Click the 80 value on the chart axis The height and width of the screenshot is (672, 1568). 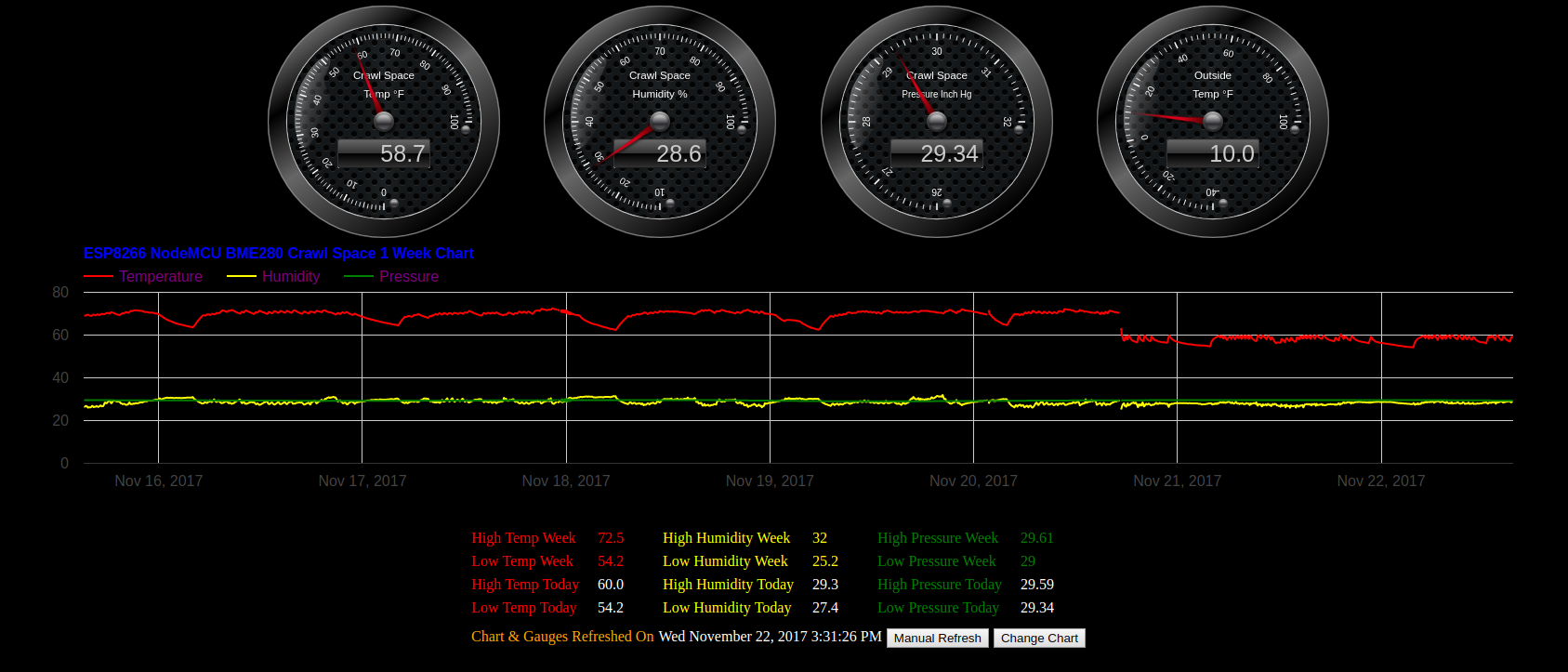[x=60, y=292]
